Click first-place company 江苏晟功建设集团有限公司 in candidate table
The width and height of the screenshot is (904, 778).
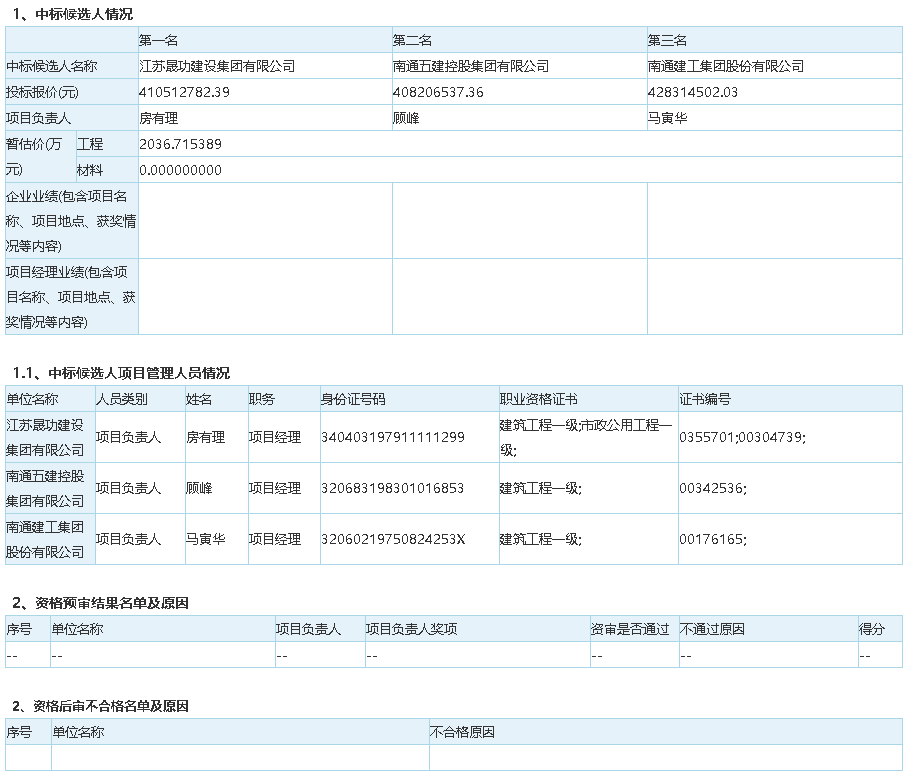[x=217, y=66]
